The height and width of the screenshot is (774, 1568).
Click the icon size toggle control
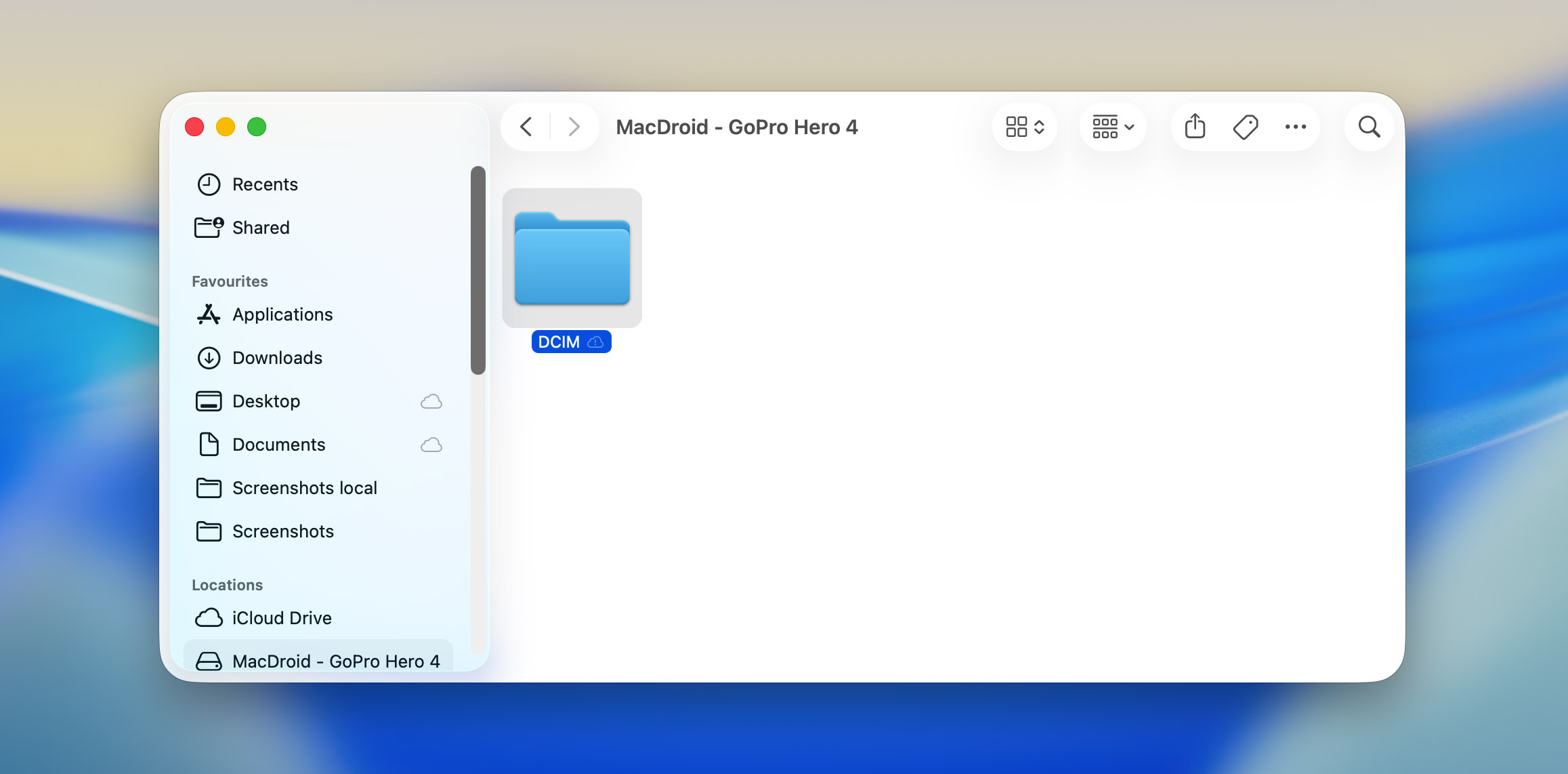(1024, 127)
